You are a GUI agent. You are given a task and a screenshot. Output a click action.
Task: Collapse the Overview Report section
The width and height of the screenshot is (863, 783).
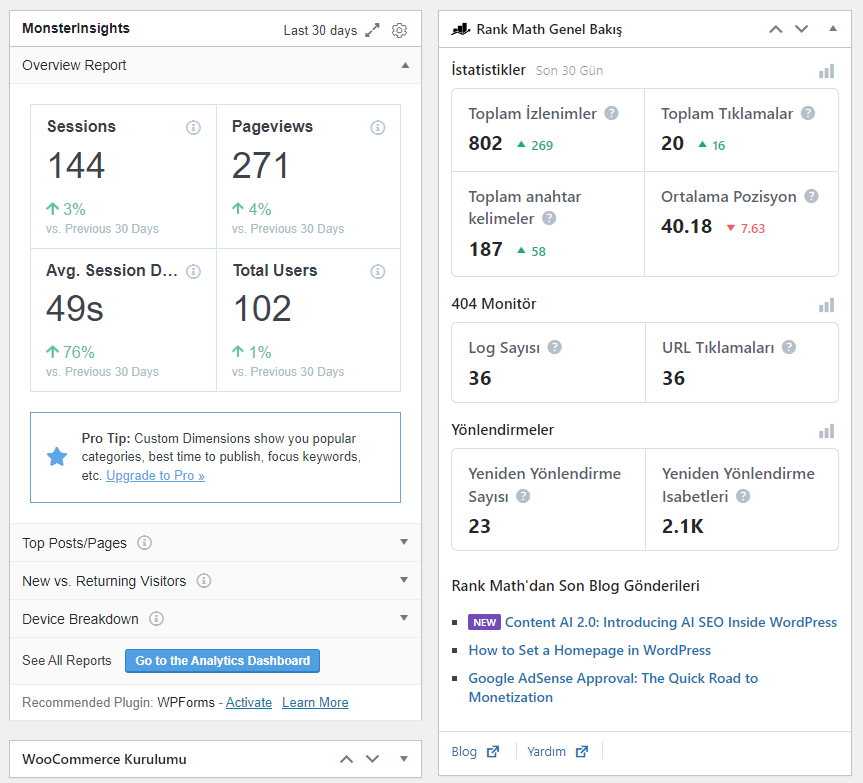tap(405, 65)
